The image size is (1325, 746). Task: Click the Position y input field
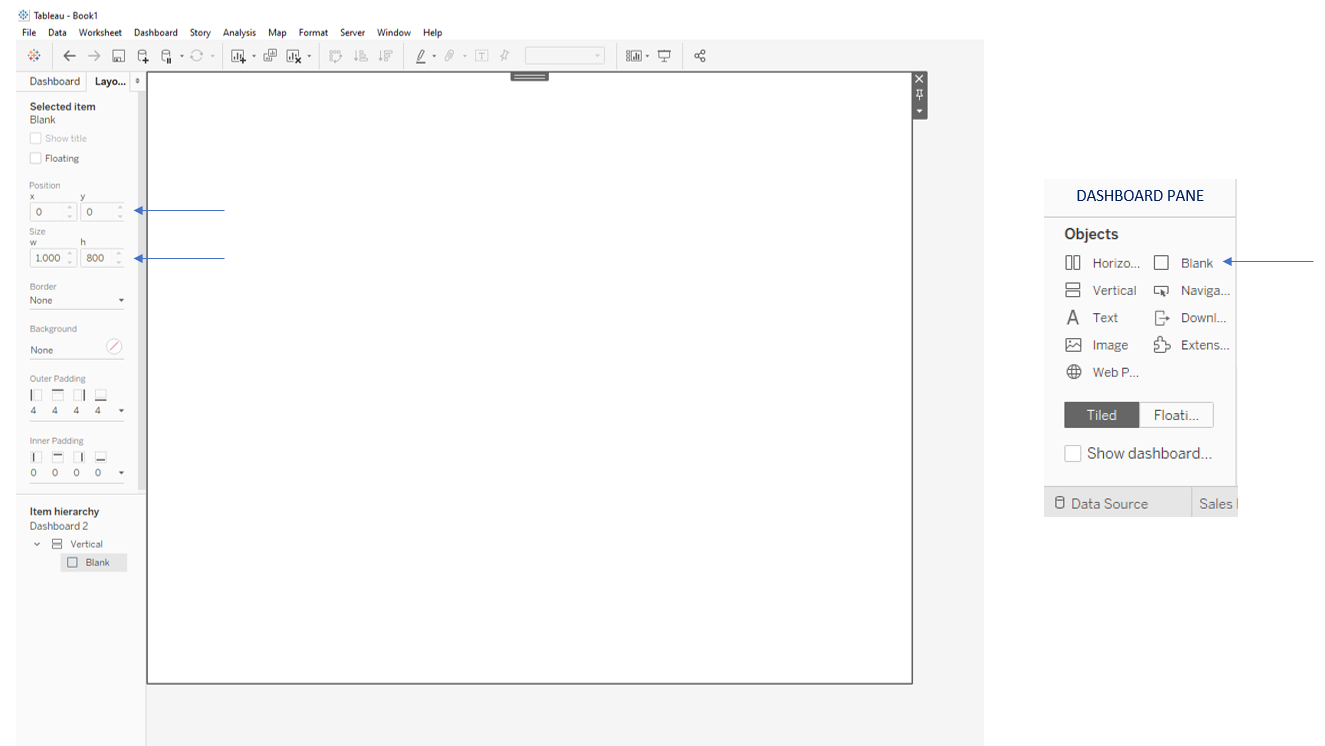pos(103,212)
